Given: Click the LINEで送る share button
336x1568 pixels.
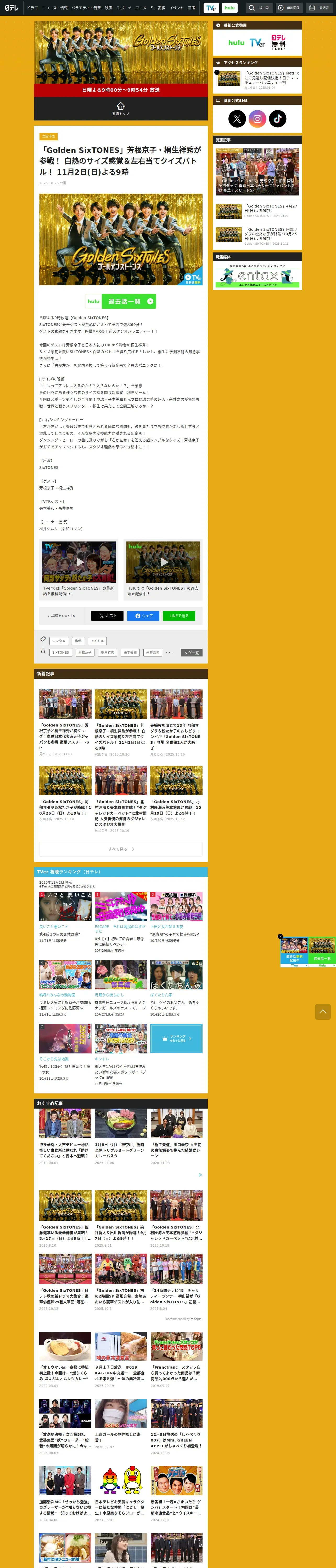Looking at the screenshot, I should pyautogui.click(x=179, y=616).
